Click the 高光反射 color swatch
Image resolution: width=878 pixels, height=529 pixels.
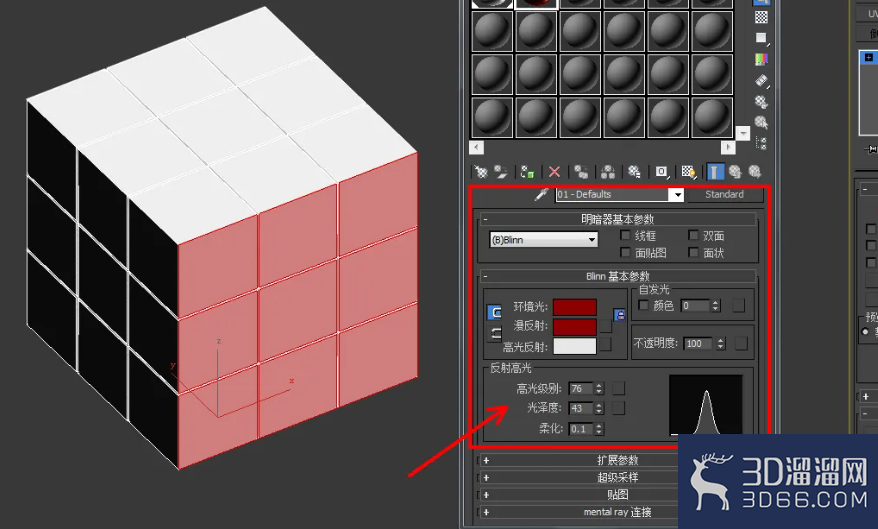pos(575,347)
